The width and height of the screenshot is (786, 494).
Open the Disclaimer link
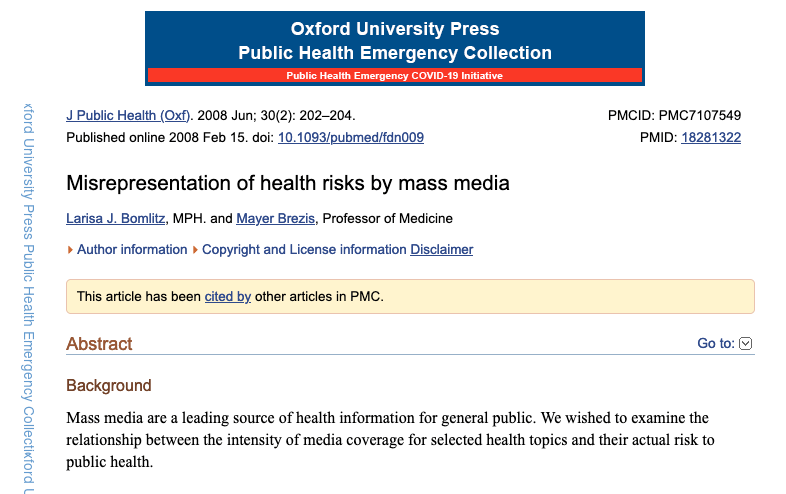click(x=442, y=249)
